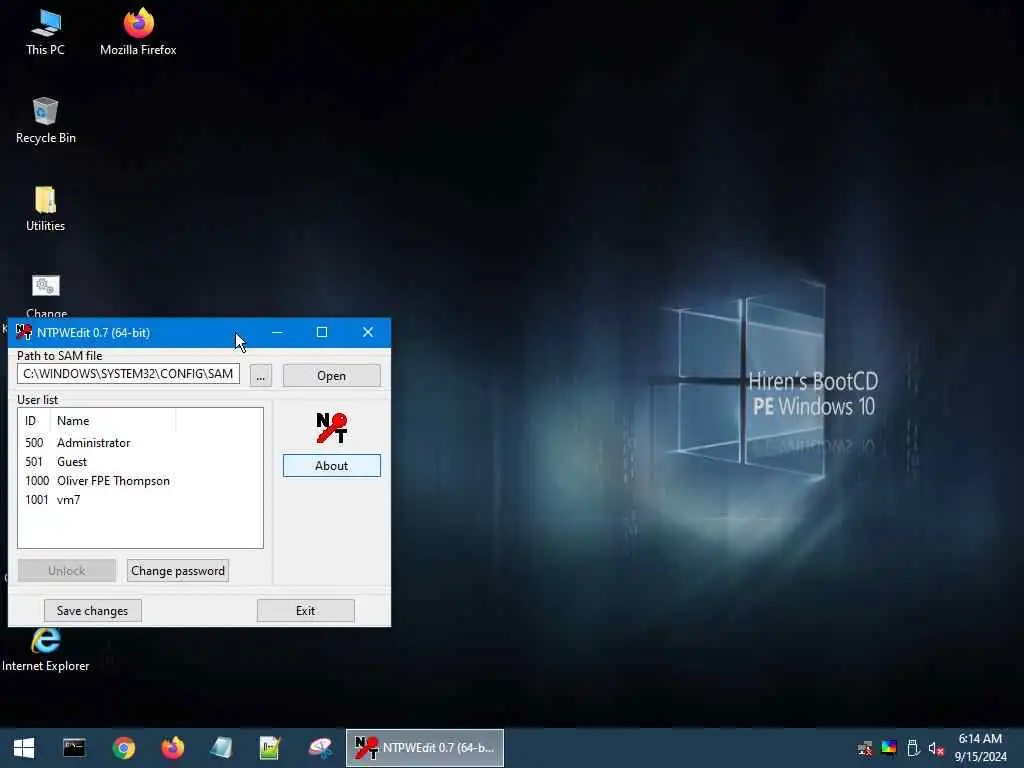1024x768 pixels.
Task: Open the pink disk tool taskbar icon
Action: pos(320,748)
